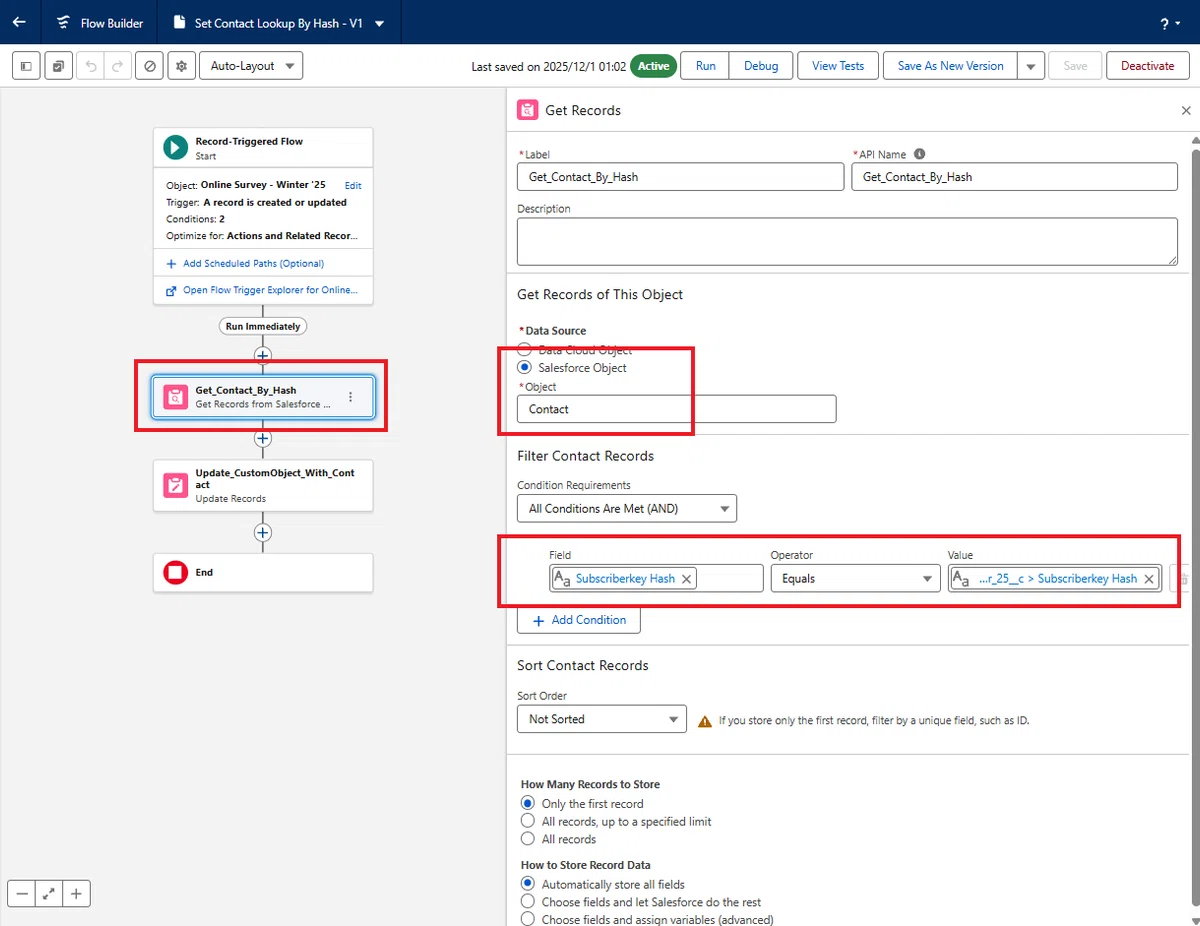
Task: Select Choose fields and assign variables (advanced)
Action: click(x=528, y=920)
